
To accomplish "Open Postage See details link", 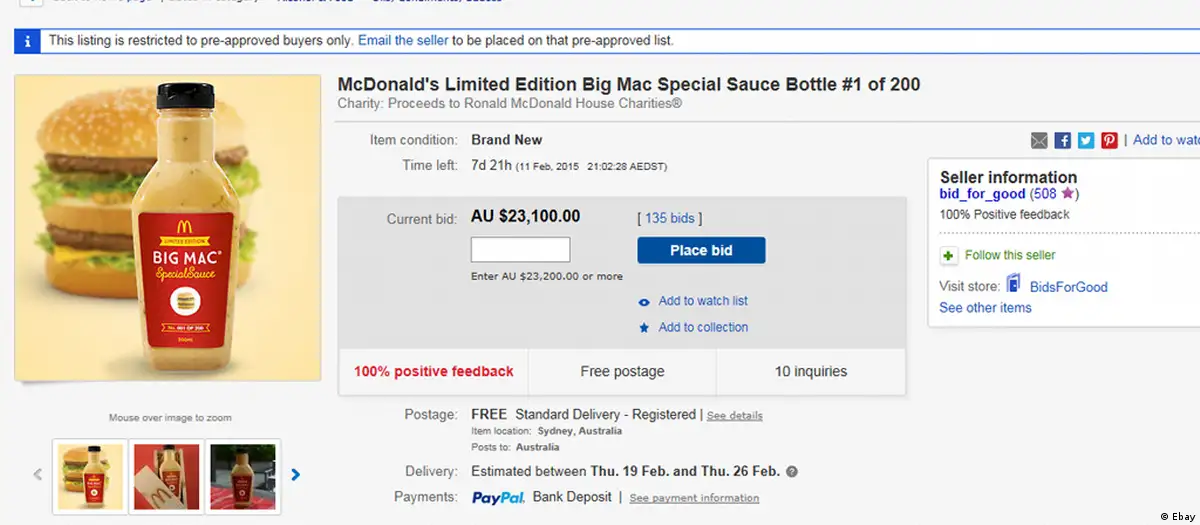I will point(734,416).
